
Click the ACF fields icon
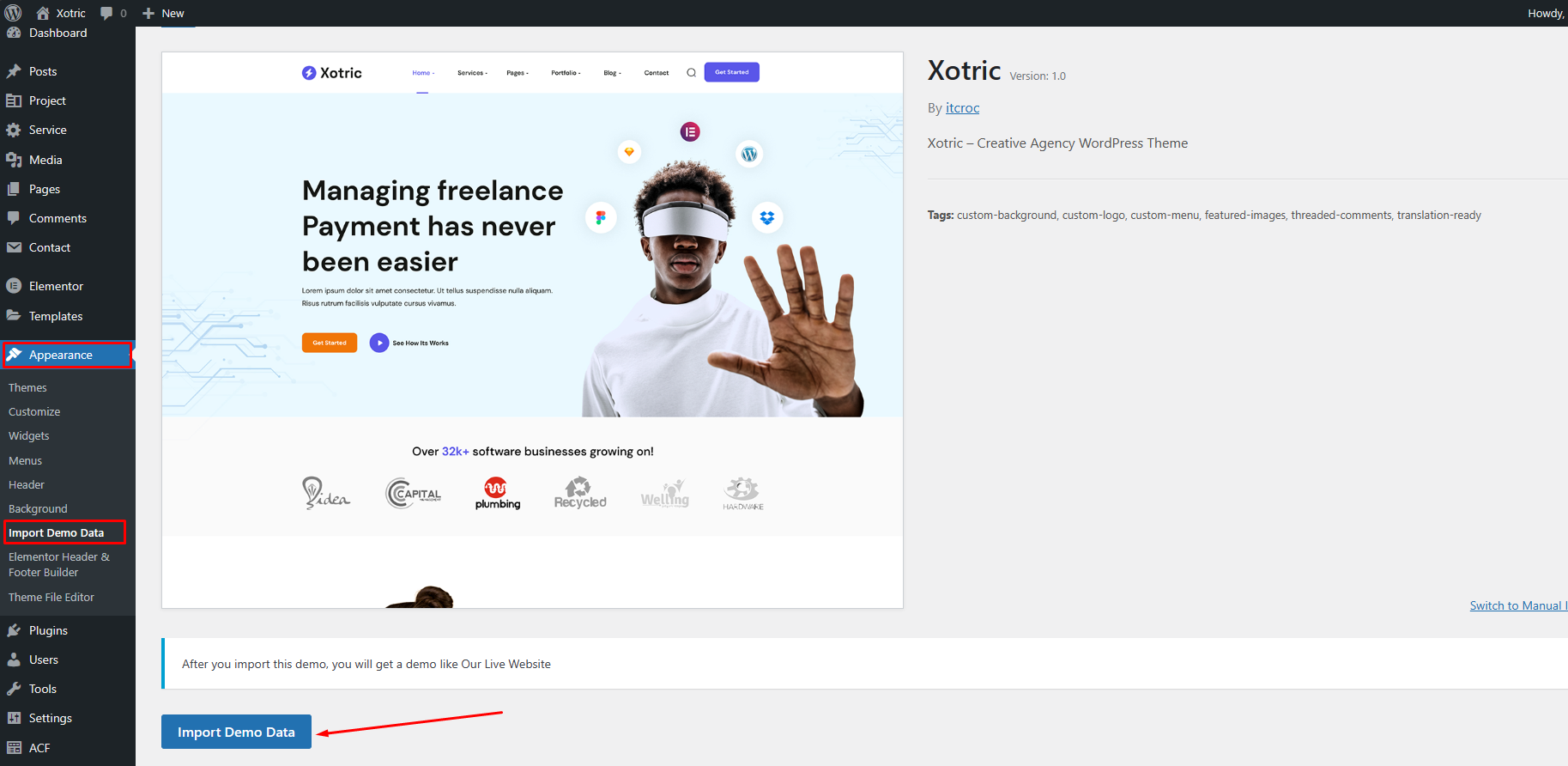click(14, 748)
